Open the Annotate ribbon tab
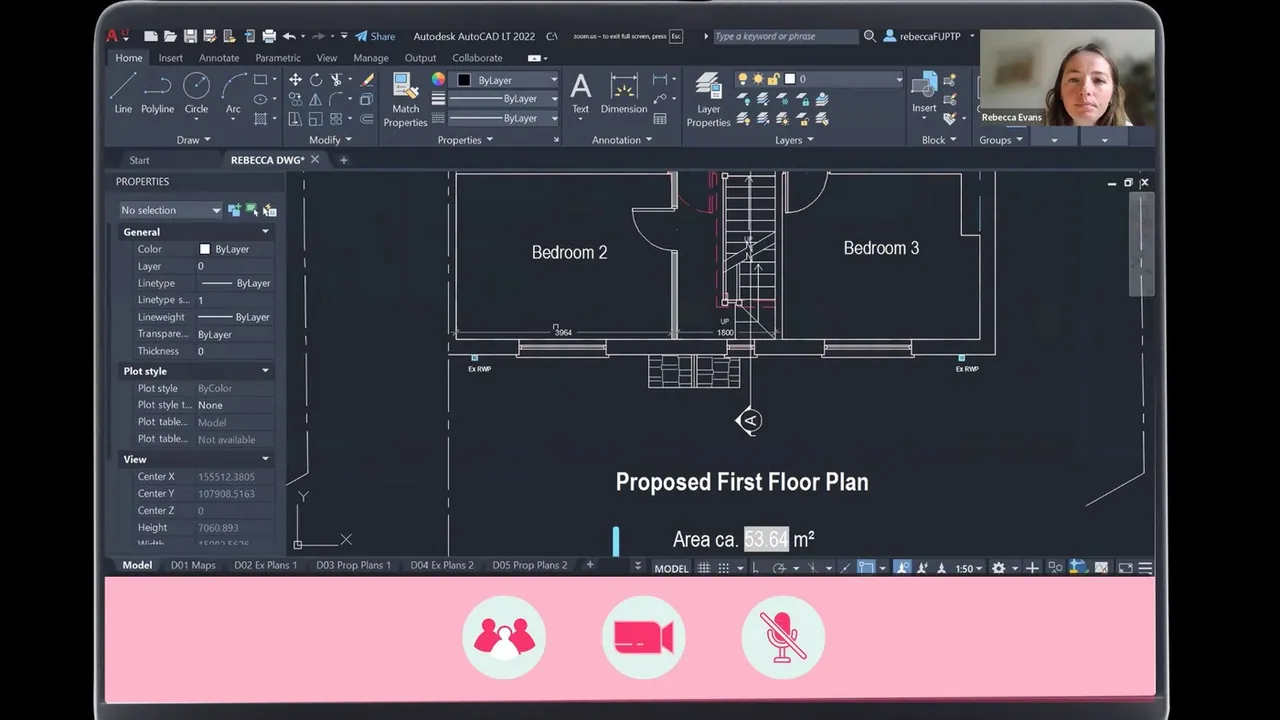 219,58
